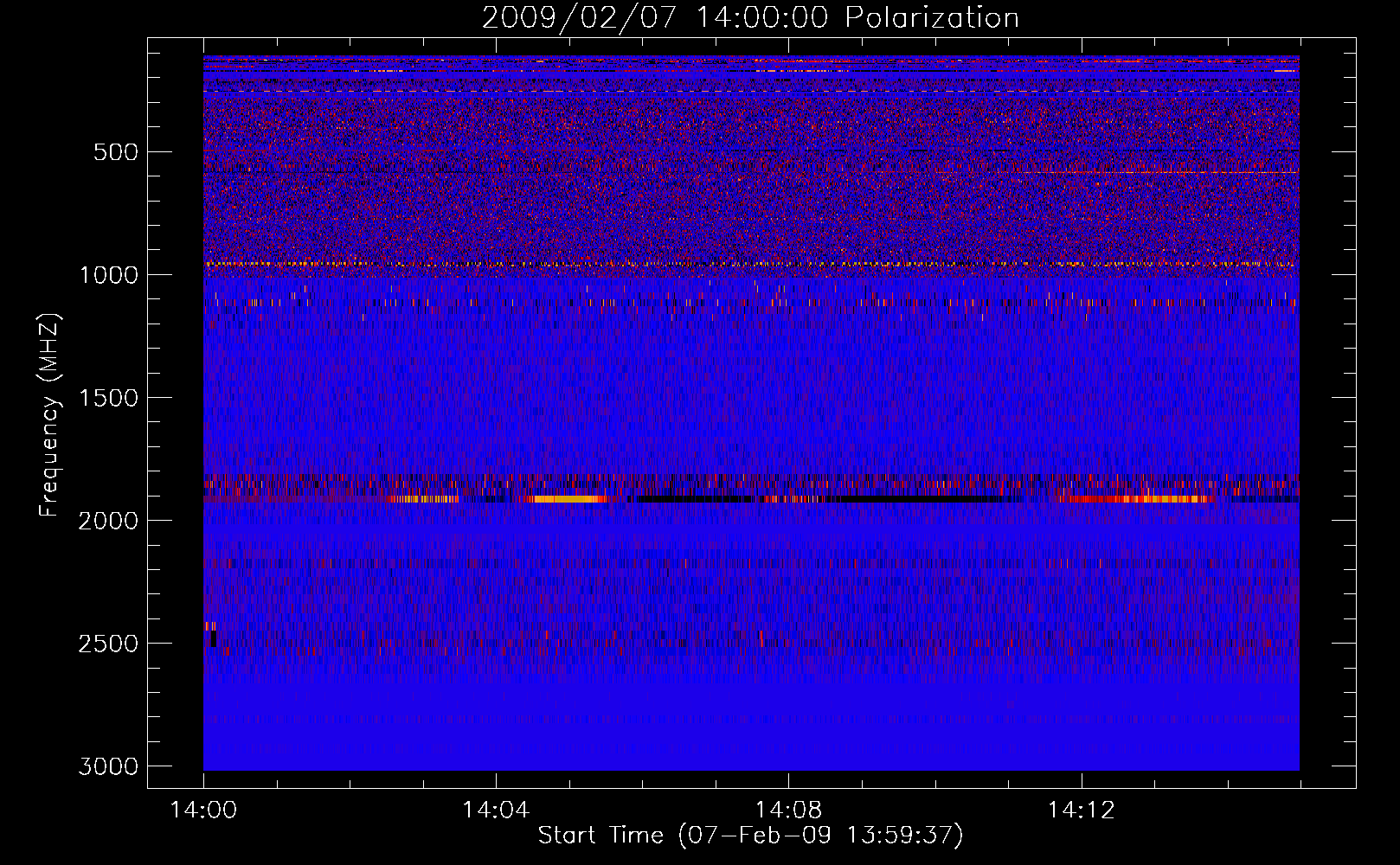Image resolution: width=1400 pixels, height=865 pixels.
Task: Click the 'Start Time (07-Feb-09 13:59:37)' label
Action: pyautogui.click(x=750, y=836)
